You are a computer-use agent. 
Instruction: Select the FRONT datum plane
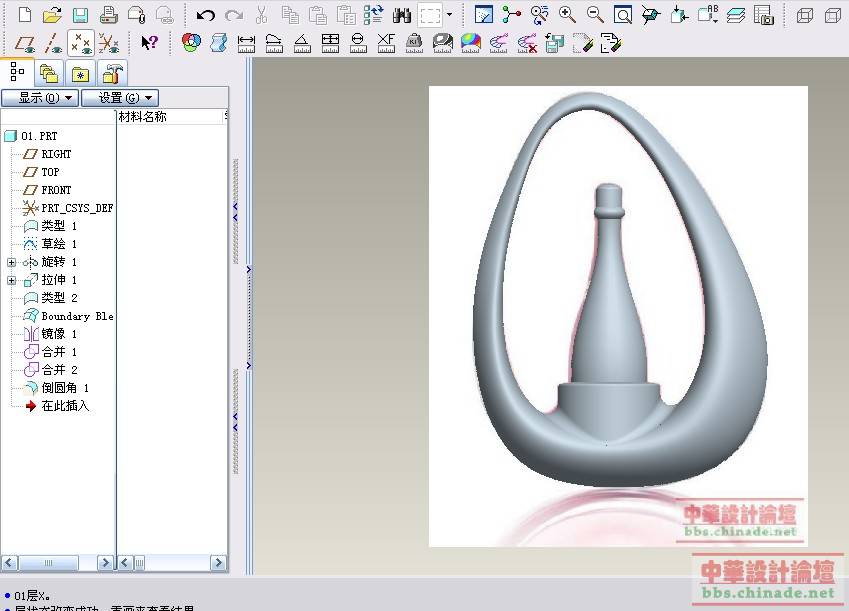point(47,190)
